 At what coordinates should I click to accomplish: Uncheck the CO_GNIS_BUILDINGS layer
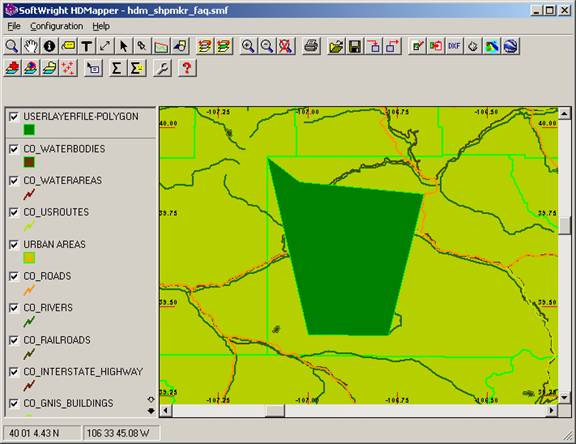14,403
